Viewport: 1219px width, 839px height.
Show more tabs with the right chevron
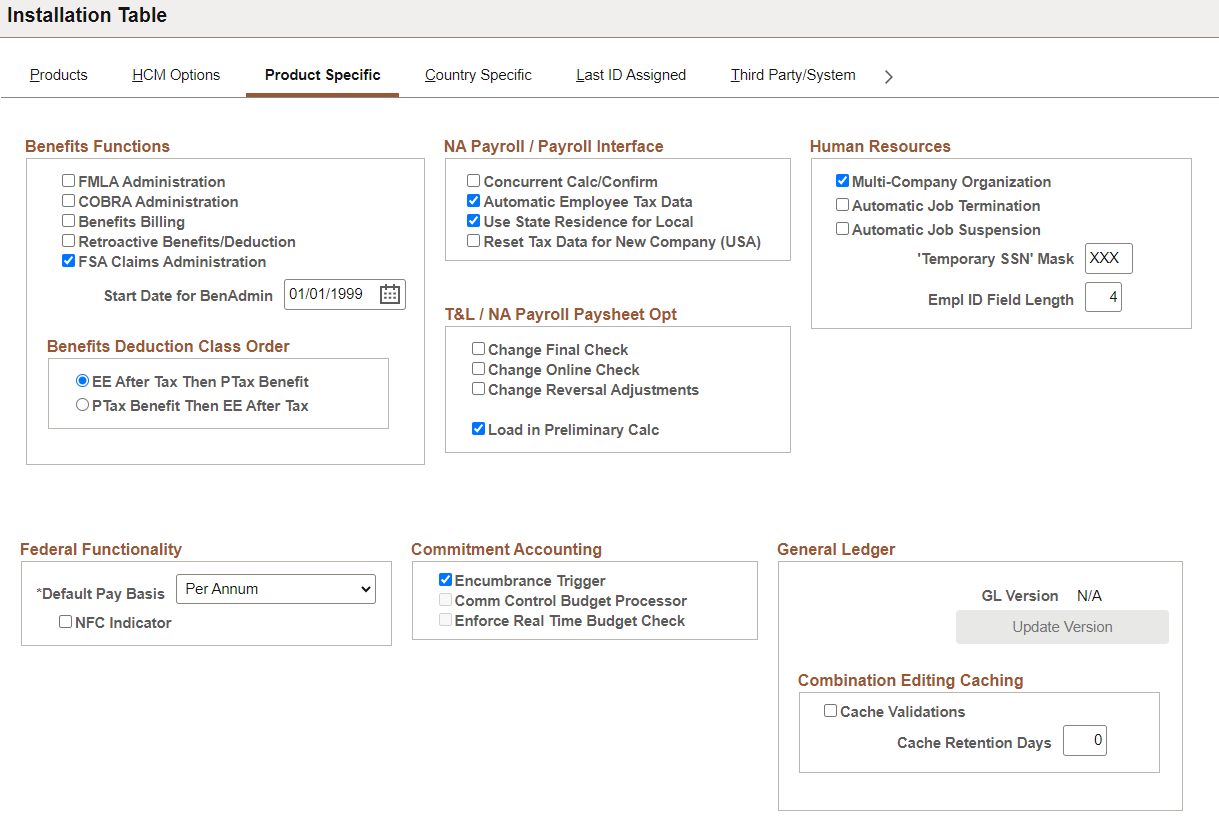[x=889, y=76]
